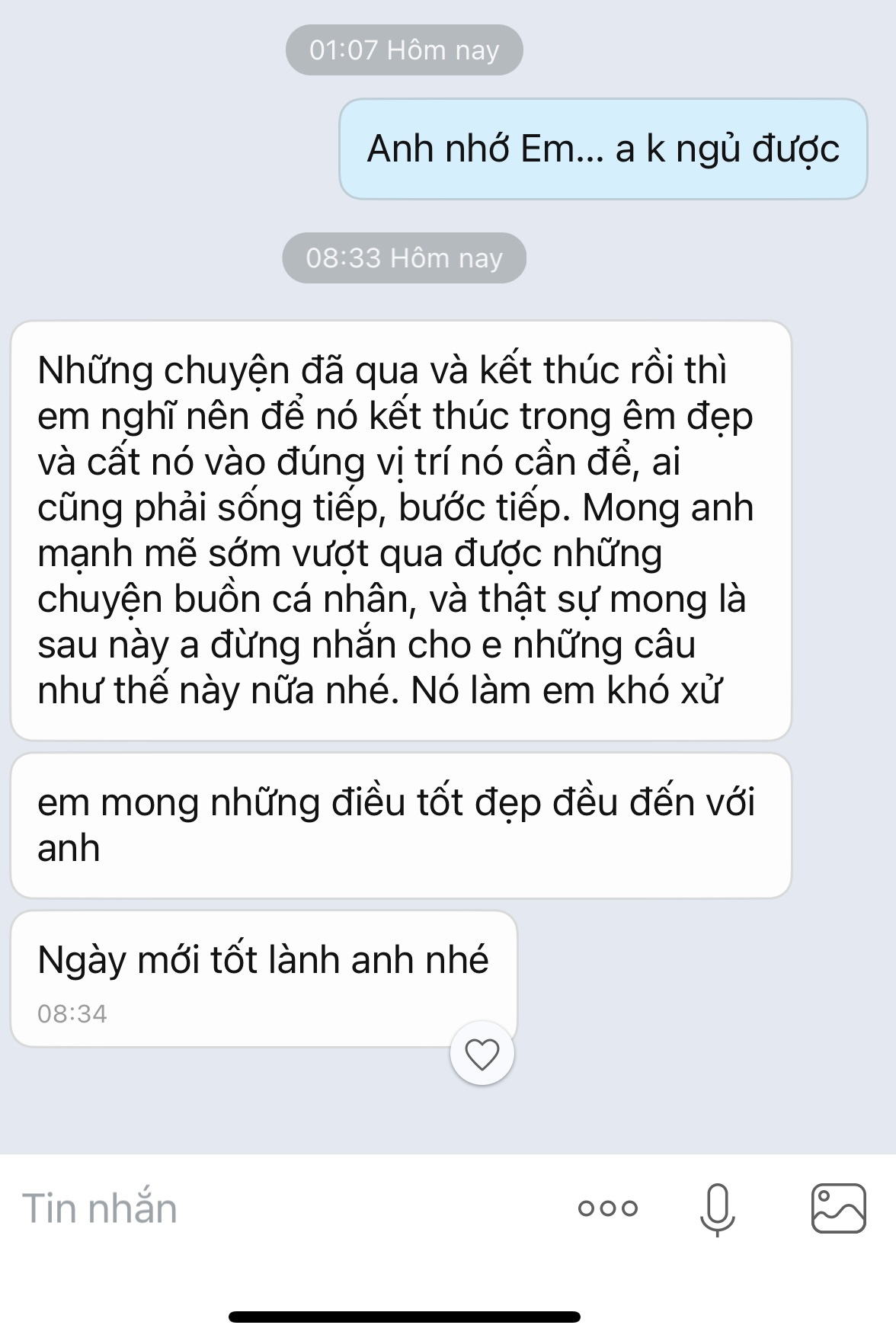The width and height of the screenshot is (896, 1341).
Task: Select the message 'Ngày mới tốt lành anh nhé'
Action: (264, 978)
